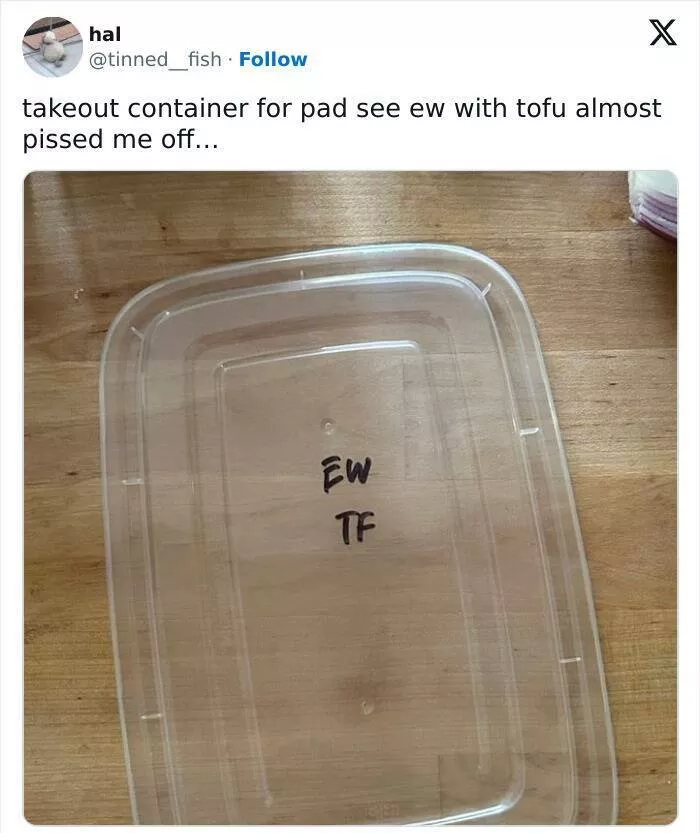700x833 pixels.
Task: Click the "pissed me off..." text line
Action: pos(121,140)
